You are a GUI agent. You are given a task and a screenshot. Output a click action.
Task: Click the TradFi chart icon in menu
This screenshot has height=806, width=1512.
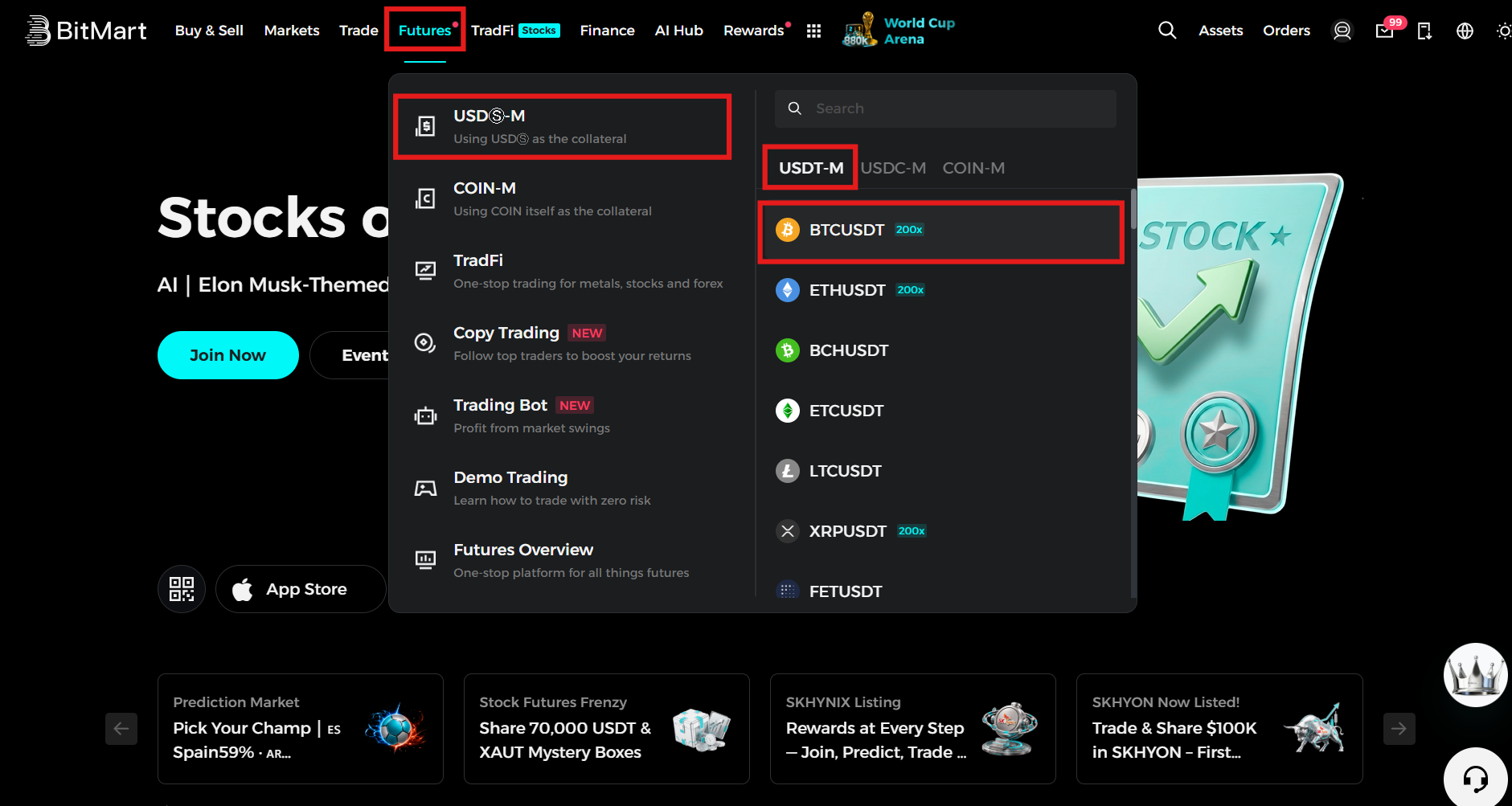coord(425,271)
